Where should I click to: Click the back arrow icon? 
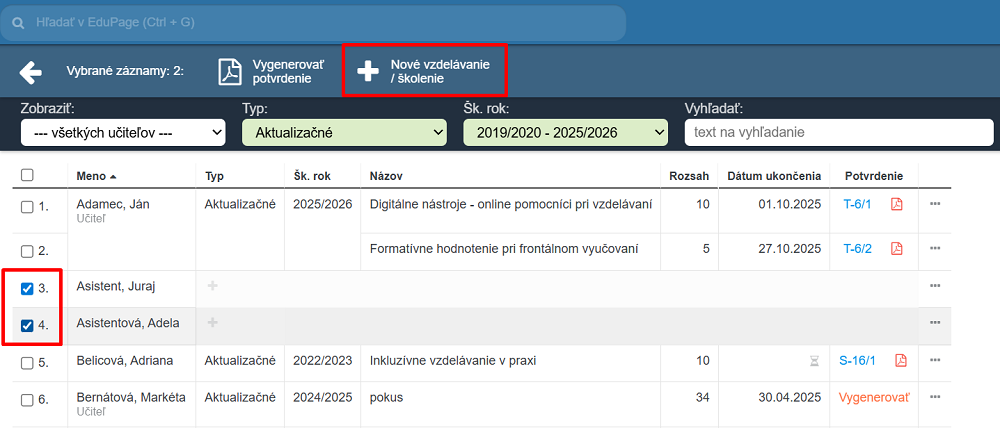[x=31, y=72]
